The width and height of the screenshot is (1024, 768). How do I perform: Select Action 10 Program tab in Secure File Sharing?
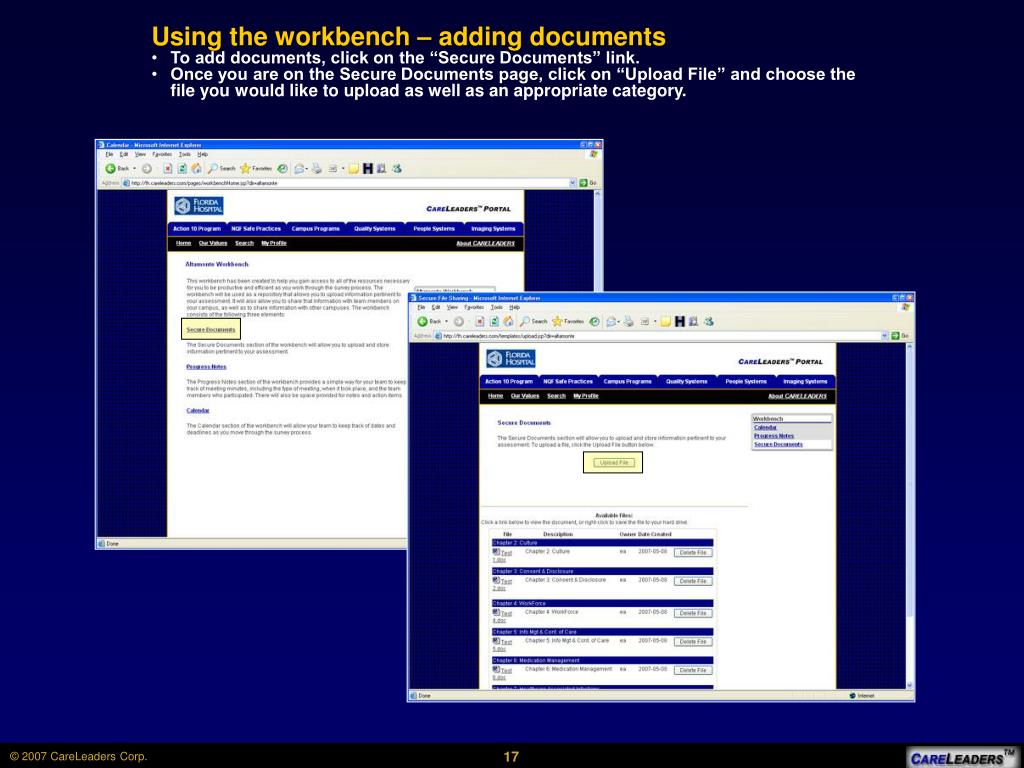coord(509,381)
